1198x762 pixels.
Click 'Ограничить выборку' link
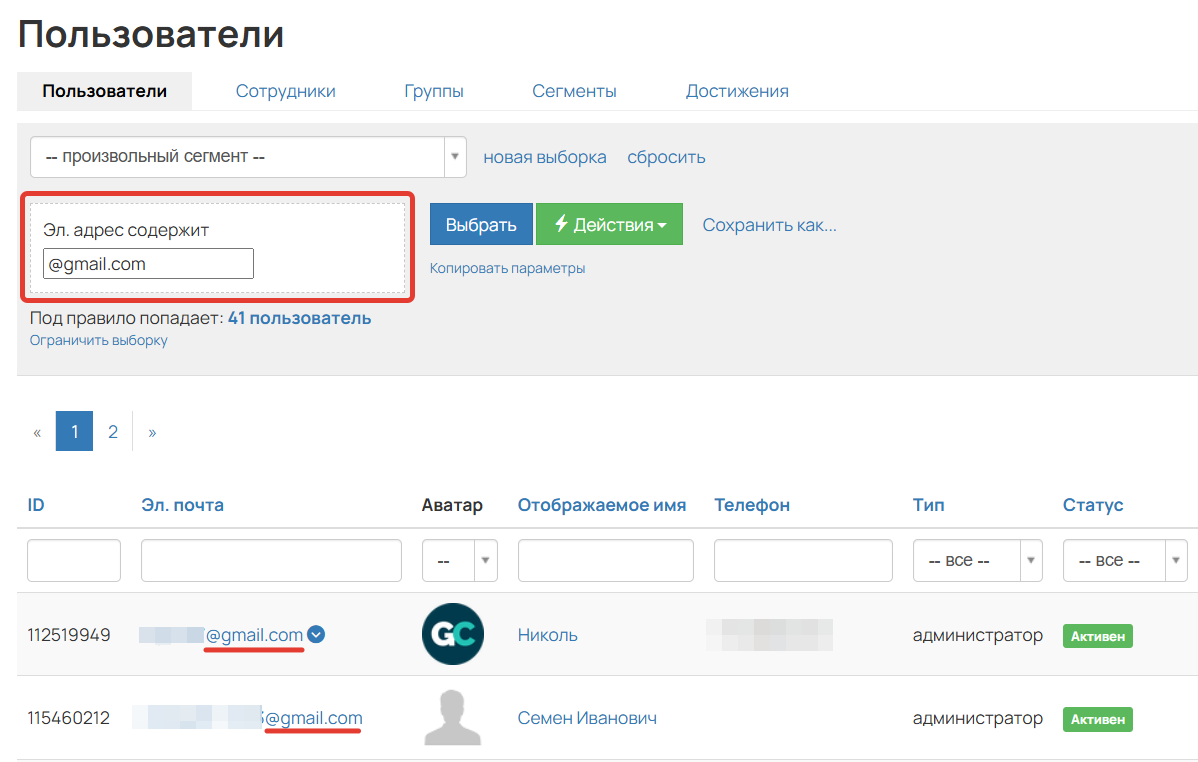click(98, 340)
